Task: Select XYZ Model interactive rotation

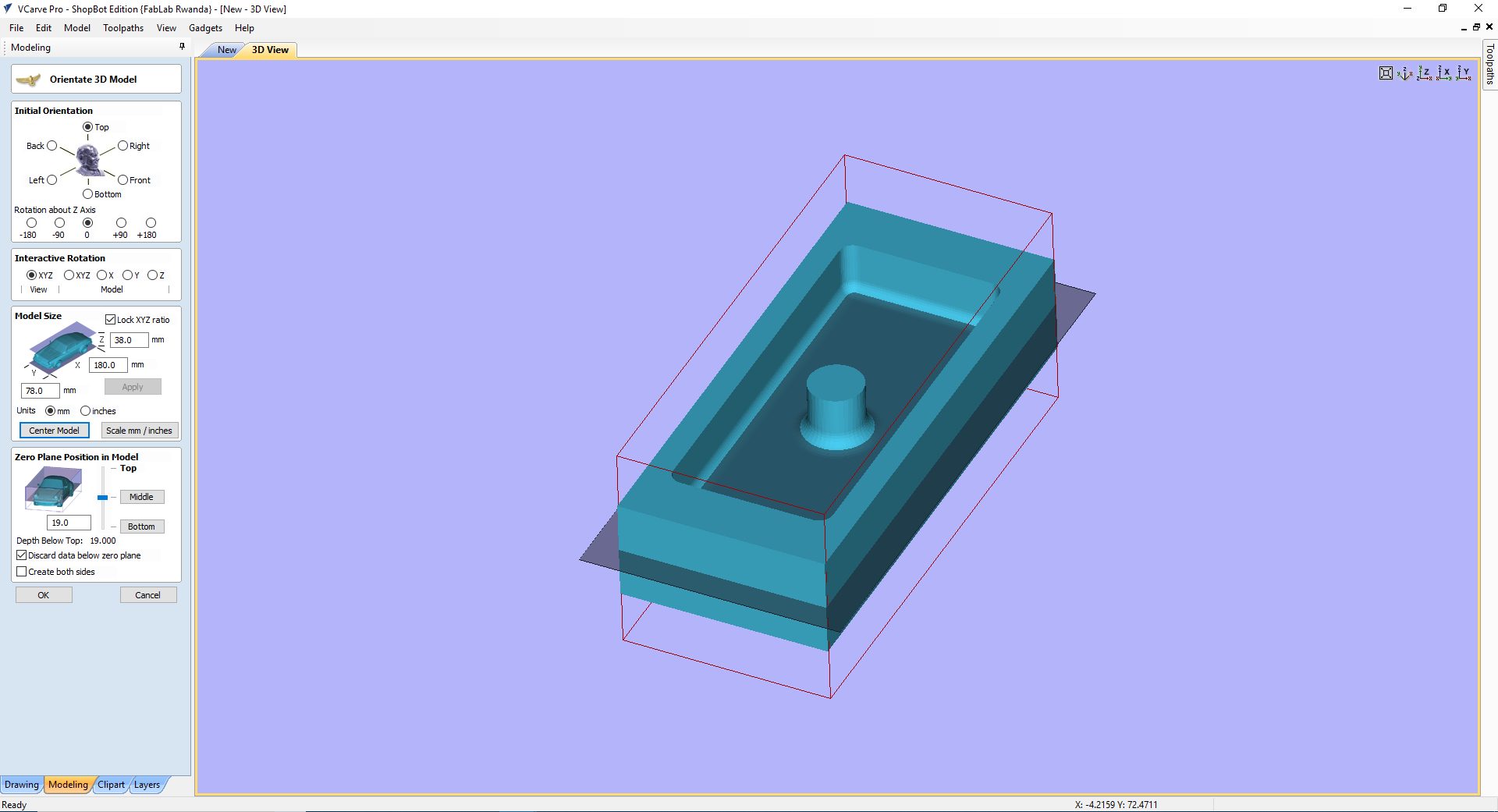Action: pyautogui.click(x=69, y=275)
